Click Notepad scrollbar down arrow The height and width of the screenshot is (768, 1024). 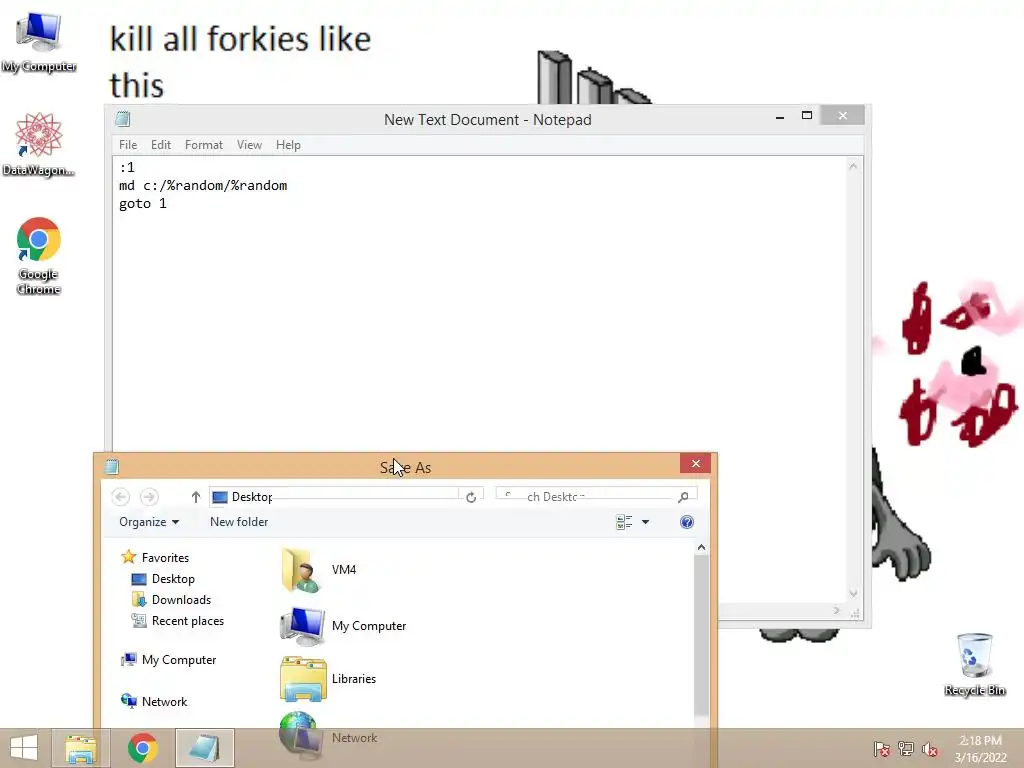coord(853,594)
